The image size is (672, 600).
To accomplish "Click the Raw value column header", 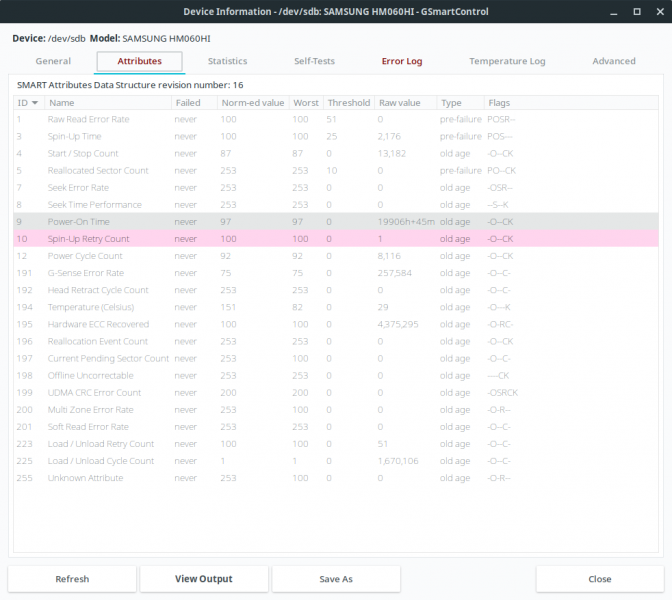I will [405, 103].
